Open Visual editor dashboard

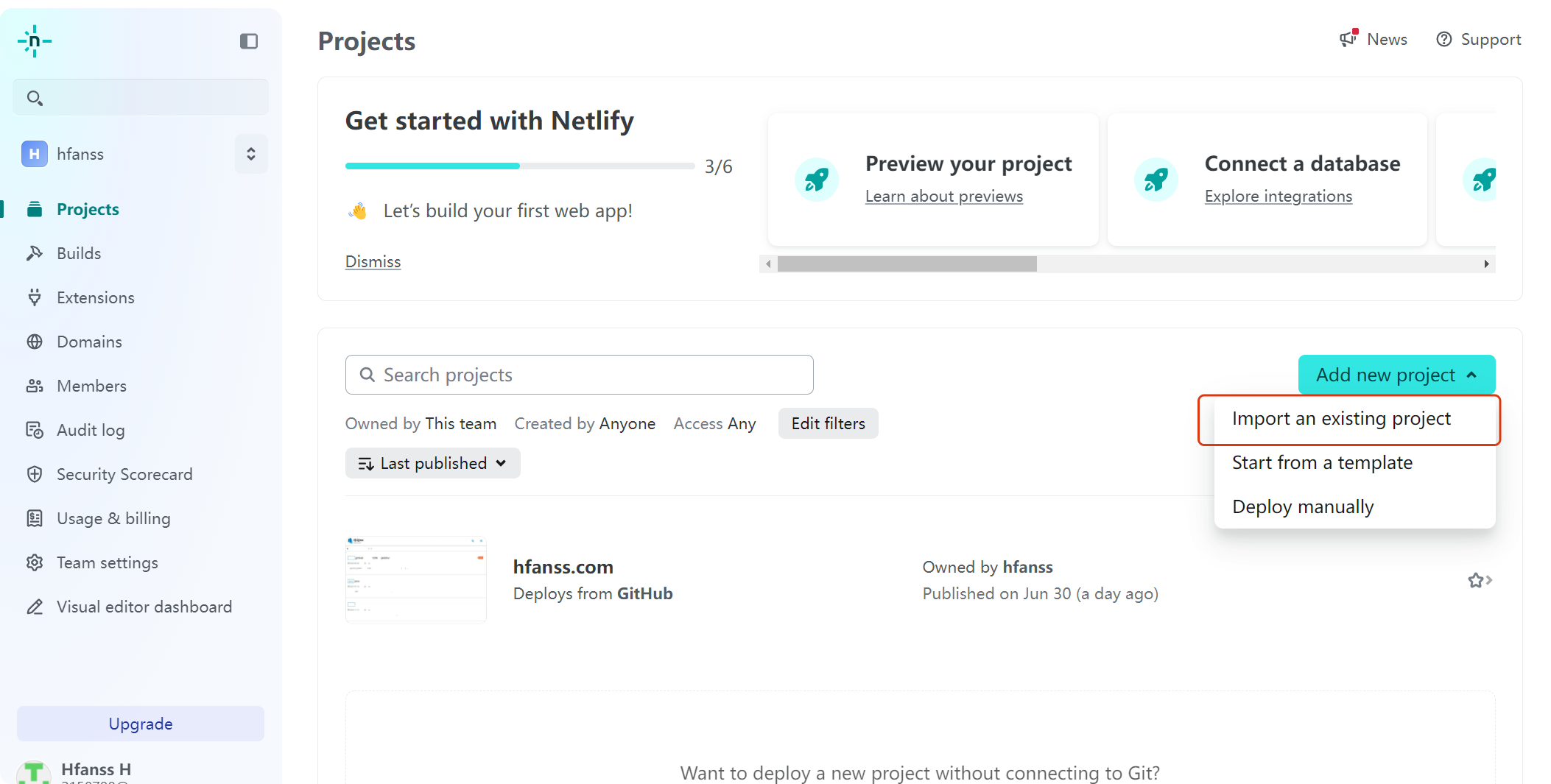[144, 607]
